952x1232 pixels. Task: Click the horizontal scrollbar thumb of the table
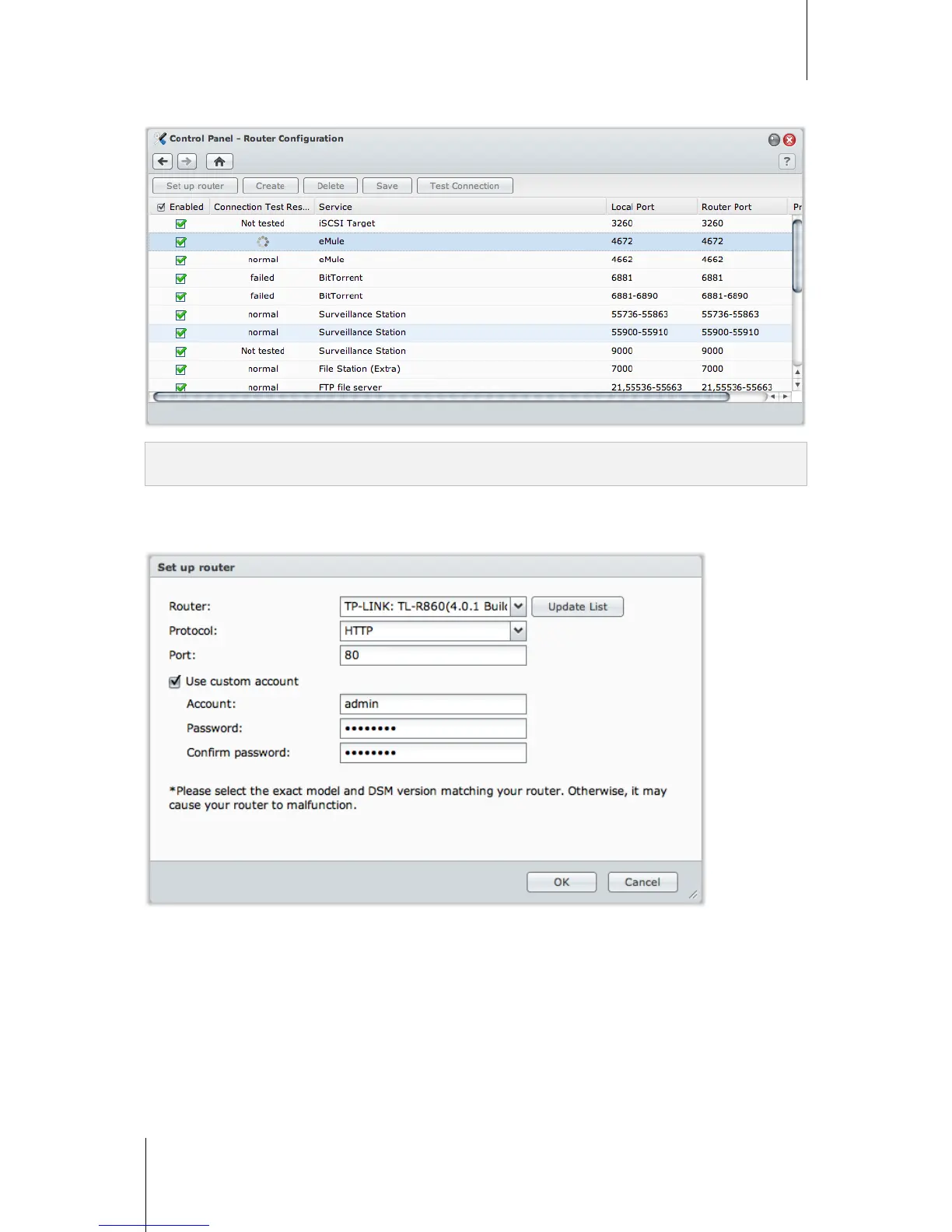coord(441,397)
